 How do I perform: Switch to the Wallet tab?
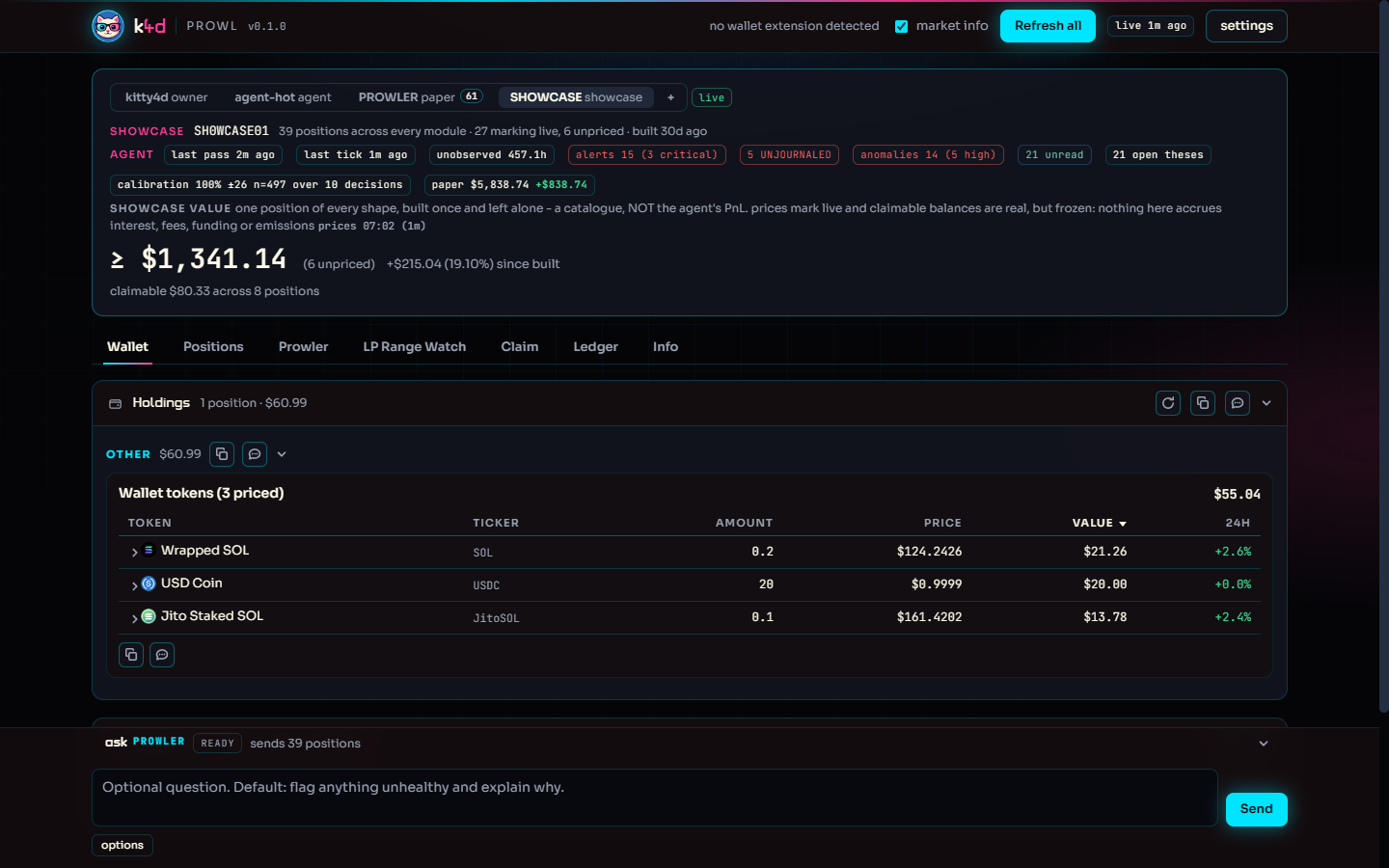coord(127,347)
